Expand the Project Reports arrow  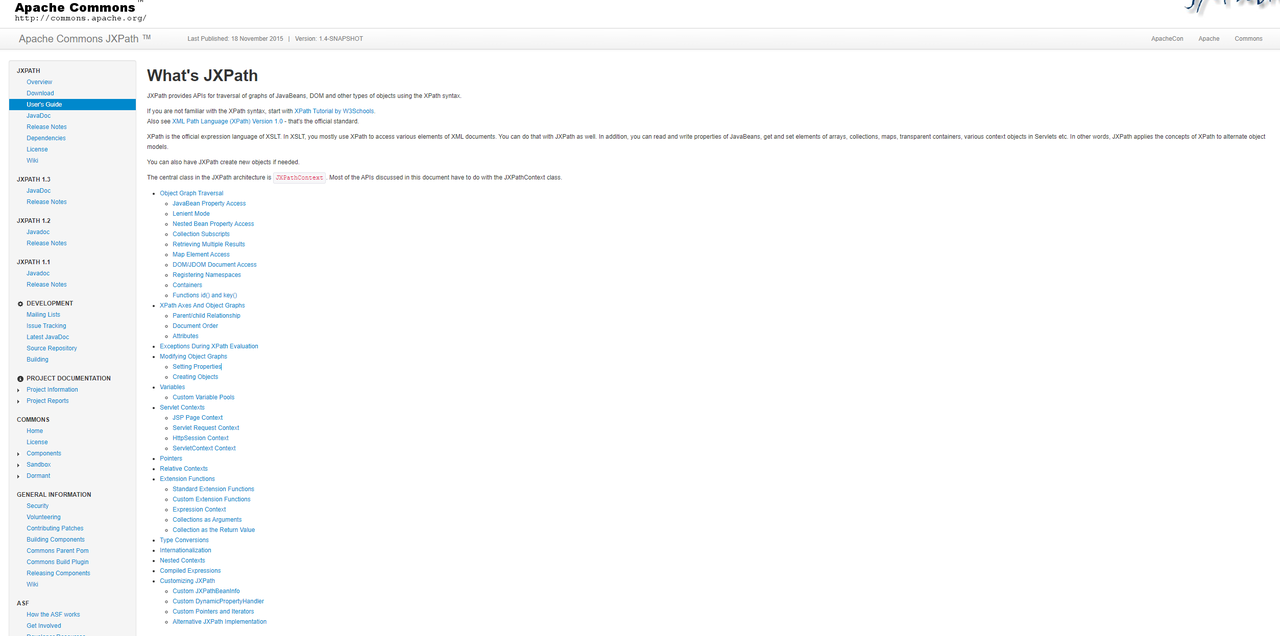(18, 401)
